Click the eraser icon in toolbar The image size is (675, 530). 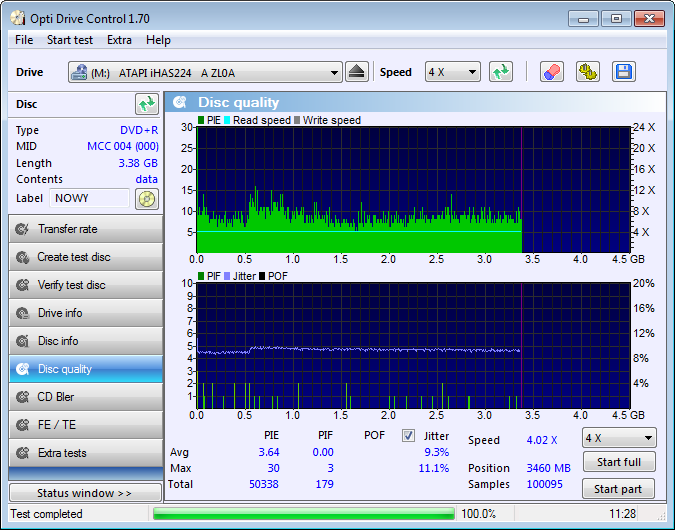point(552,72)
